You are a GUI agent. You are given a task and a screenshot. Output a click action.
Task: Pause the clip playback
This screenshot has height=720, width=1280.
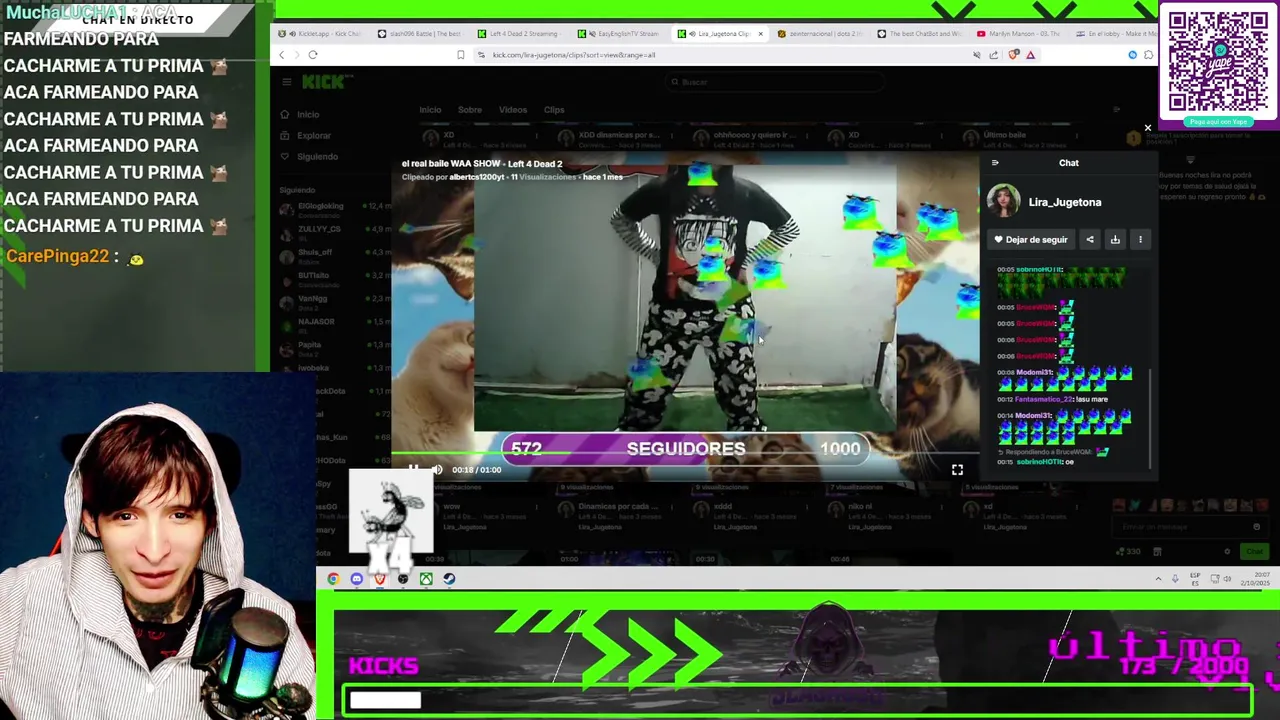413,469
